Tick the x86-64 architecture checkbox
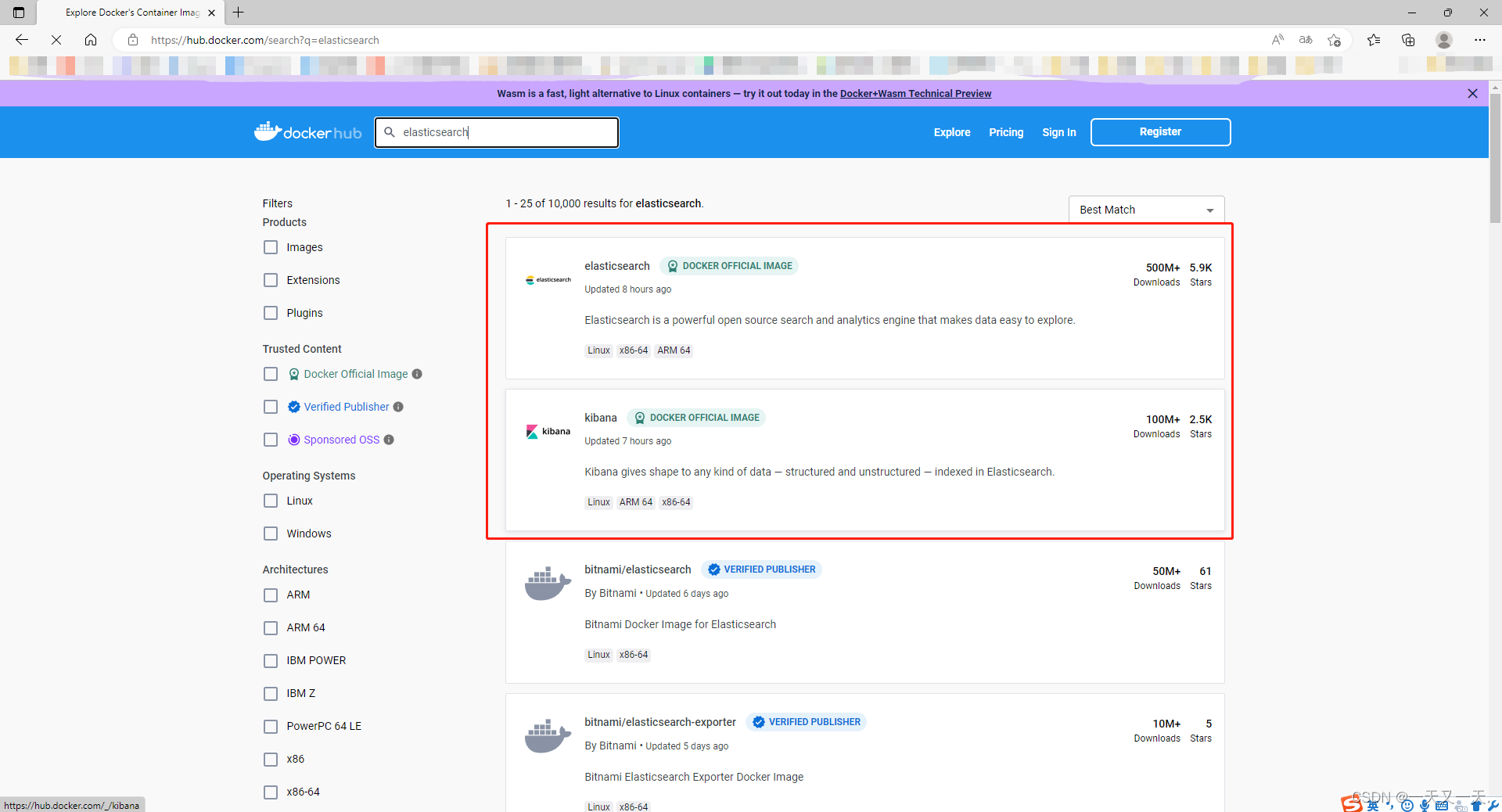Viewport: 1502px width, 812px height. (x=271, y=792)
